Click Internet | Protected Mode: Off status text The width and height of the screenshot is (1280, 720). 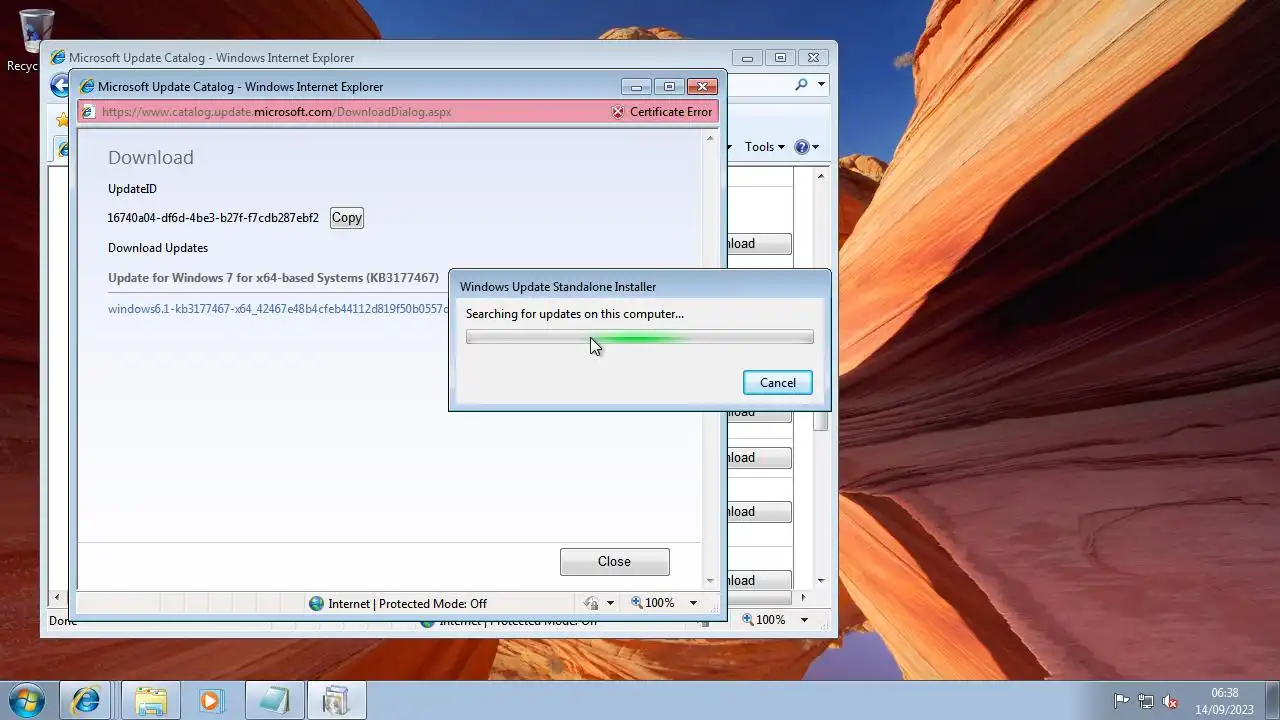(407, 604)
